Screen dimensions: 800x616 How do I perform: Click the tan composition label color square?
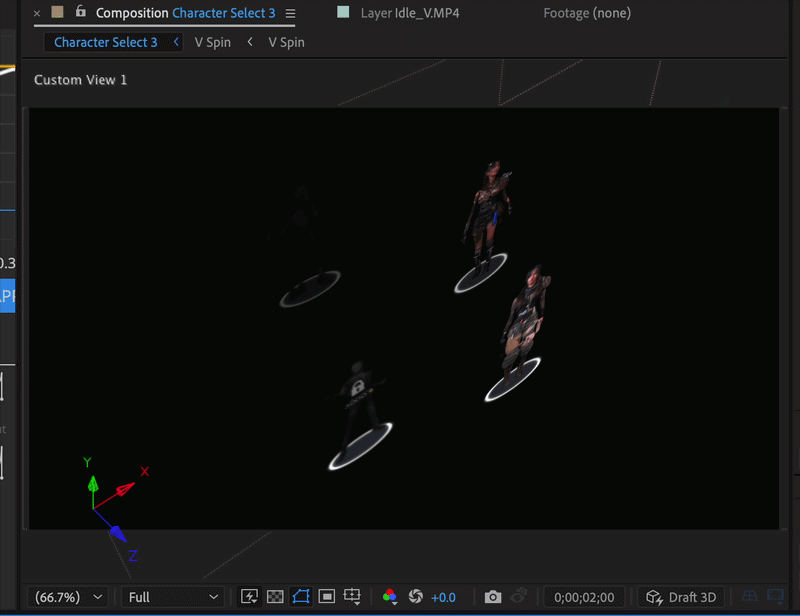click(x=57, y=12)
